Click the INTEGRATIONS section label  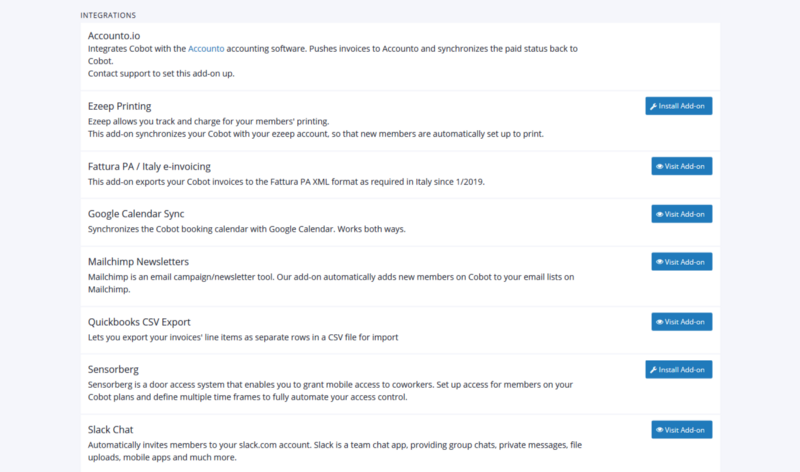(108, 15)
